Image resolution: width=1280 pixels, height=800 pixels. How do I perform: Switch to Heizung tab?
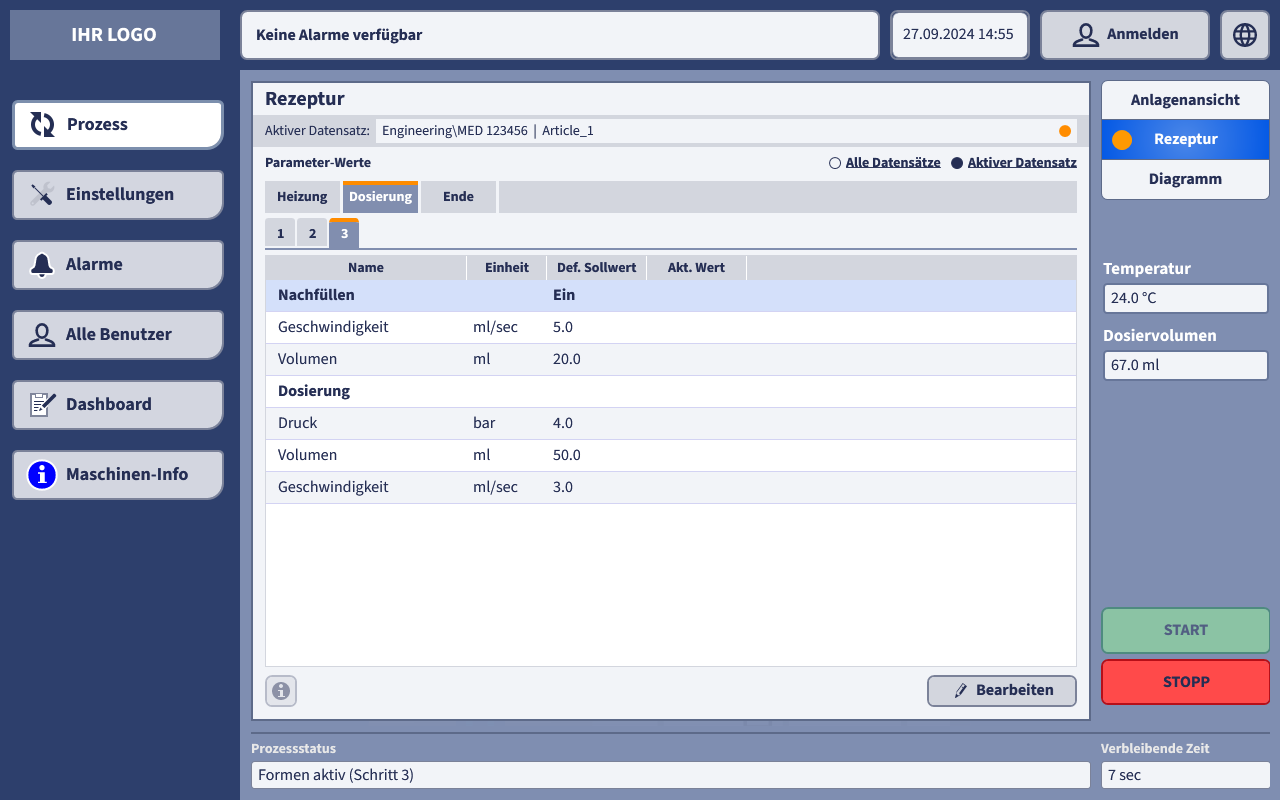click(302, 197)
